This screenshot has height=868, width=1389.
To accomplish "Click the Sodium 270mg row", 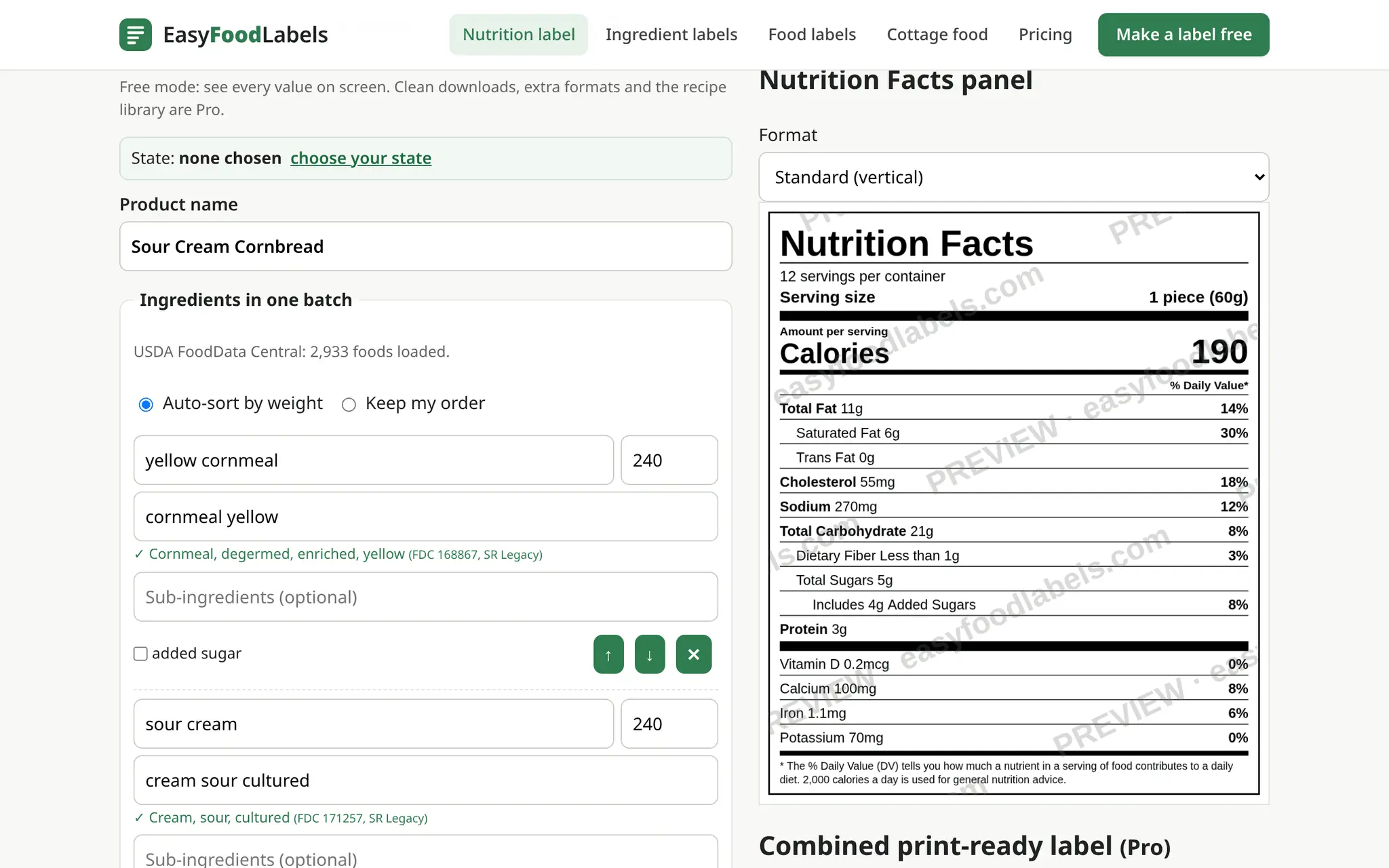I will click(1014, 507).
